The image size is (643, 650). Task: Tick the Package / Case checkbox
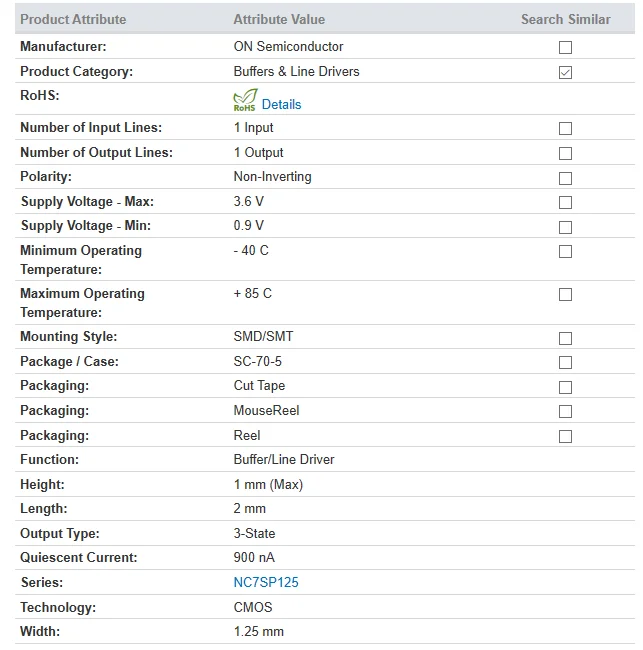(x=565, y=362)
